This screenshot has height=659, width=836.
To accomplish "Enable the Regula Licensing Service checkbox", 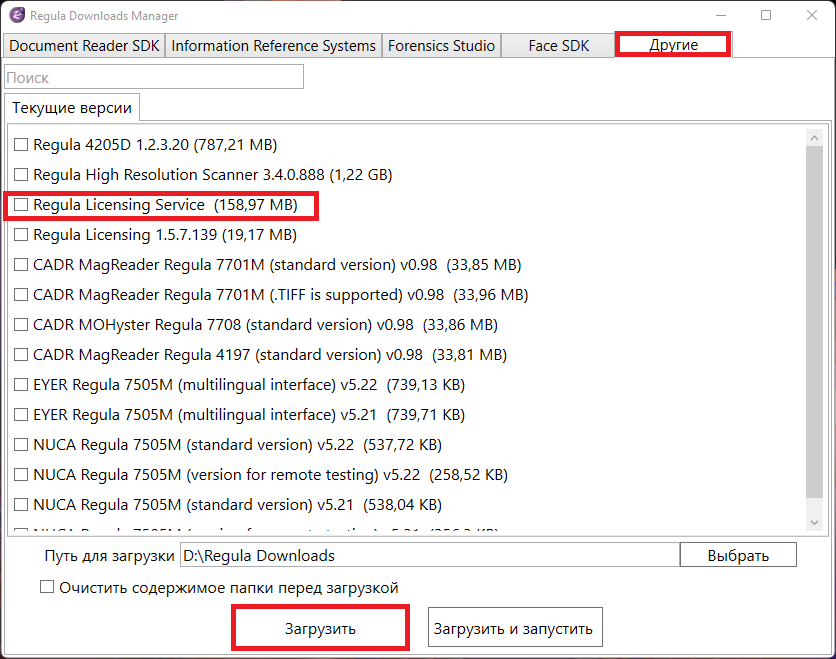I will point(21,205).
